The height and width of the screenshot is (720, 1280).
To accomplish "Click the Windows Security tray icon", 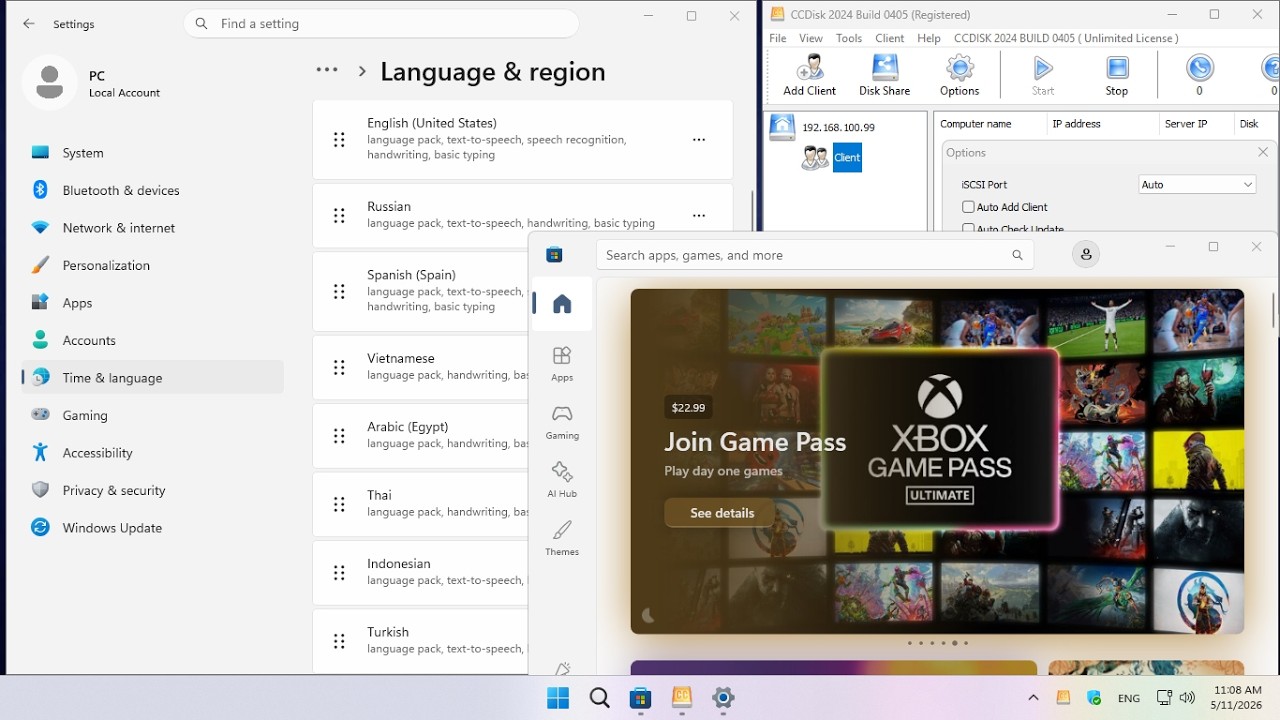I will pyautogui.click(x=1094, y=698).
